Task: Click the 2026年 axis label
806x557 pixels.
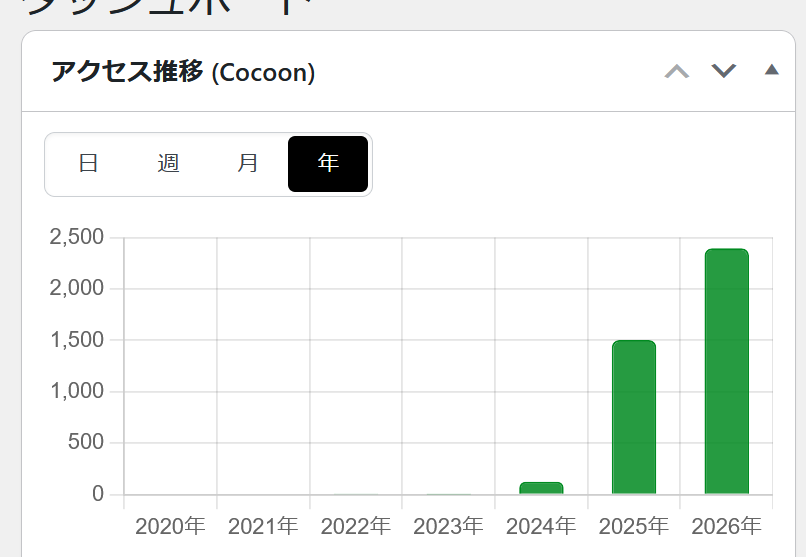Action: tap(726, 526)
